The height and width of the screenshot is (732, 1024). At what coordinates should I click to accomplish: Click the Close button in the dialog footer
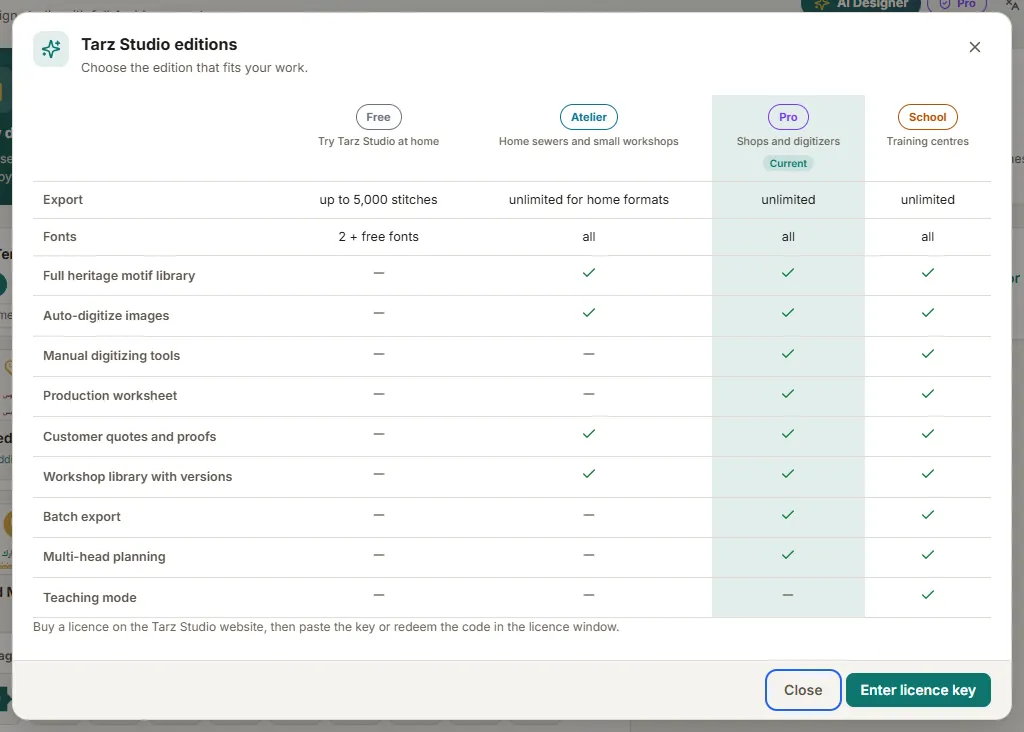[x=803, y=690]
